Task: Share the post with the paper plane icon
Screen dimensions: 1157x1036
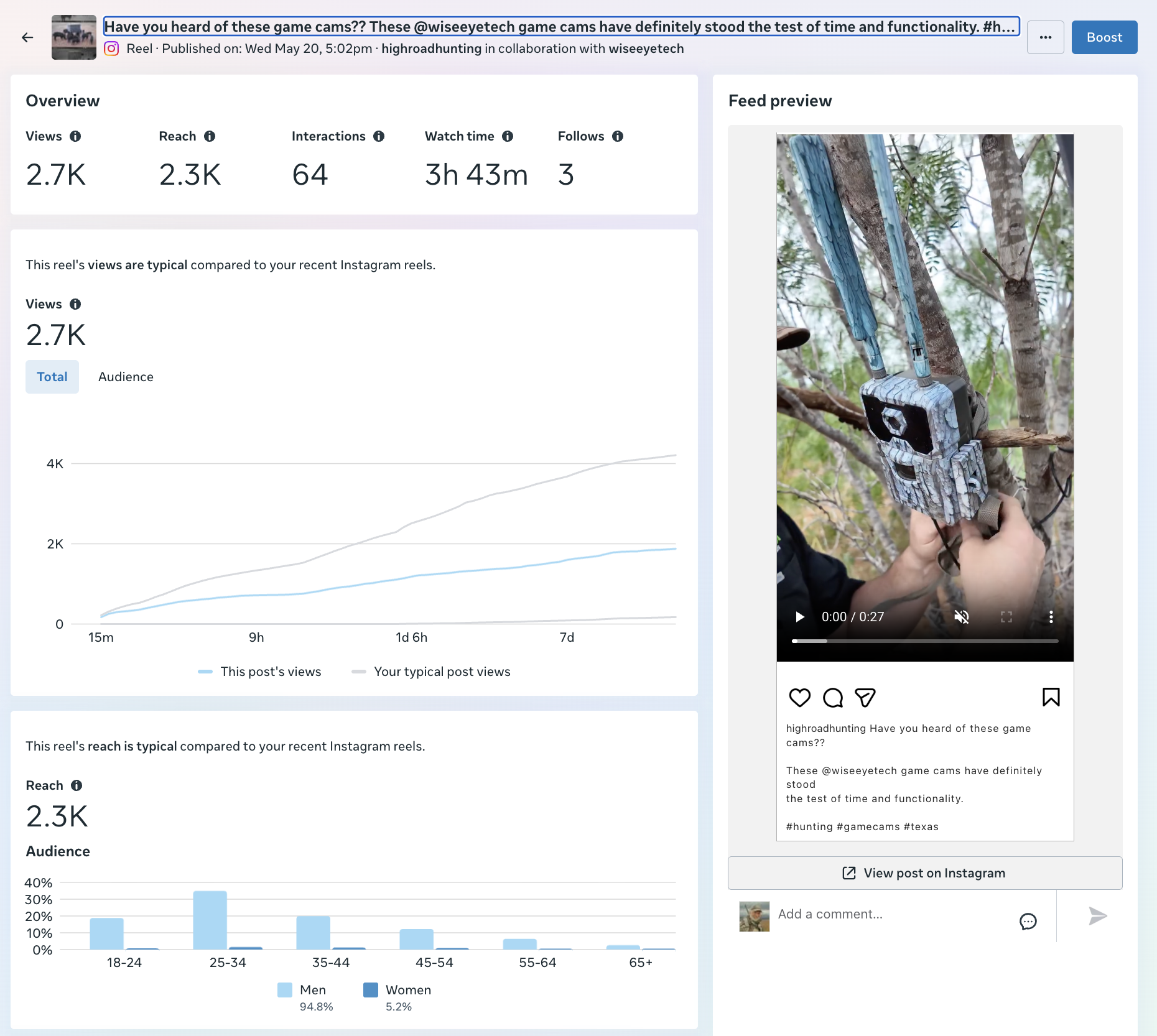Action: [865, 698]
